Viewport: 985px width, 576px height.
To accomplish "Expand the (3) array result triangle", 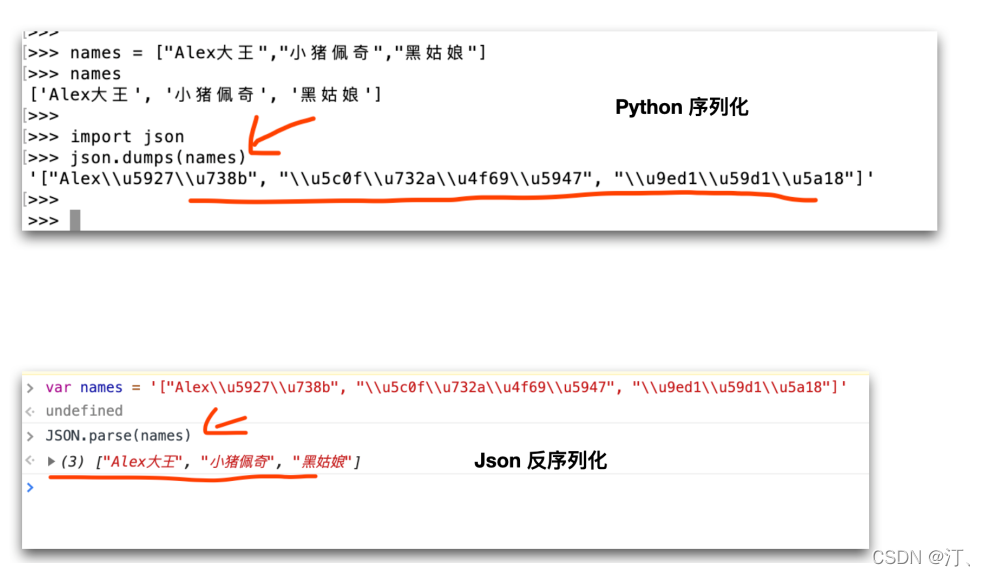I will click(52, 462).
